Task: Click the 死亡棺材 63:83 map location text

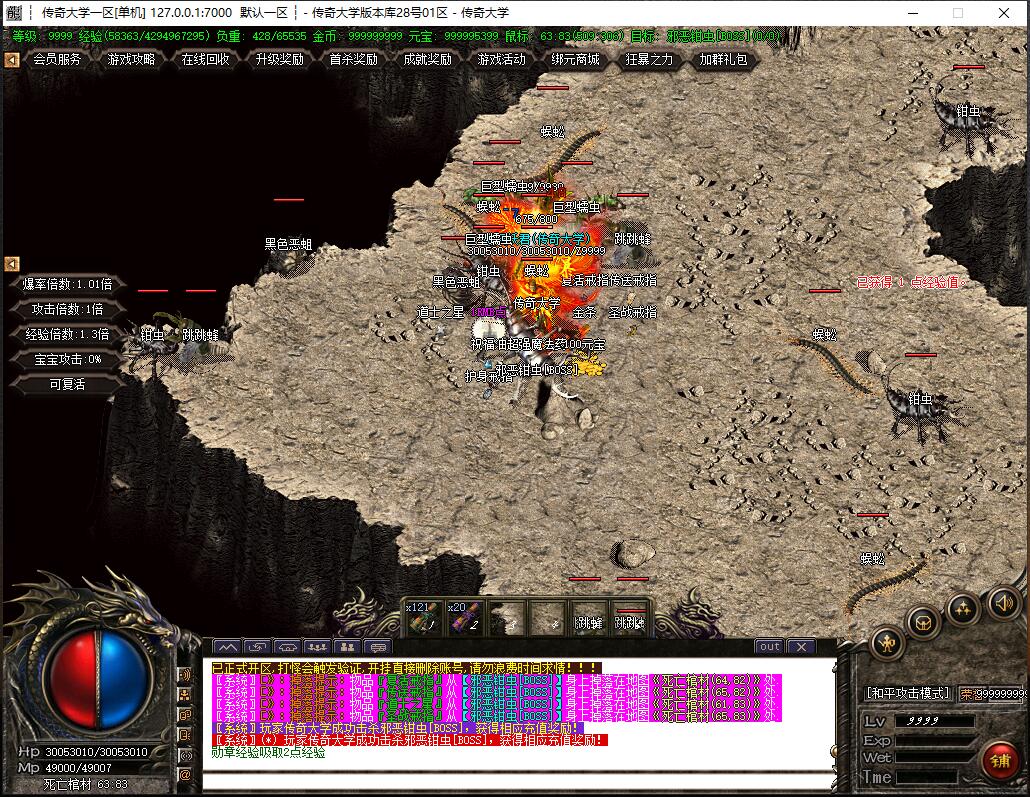Action: (85, 784)
